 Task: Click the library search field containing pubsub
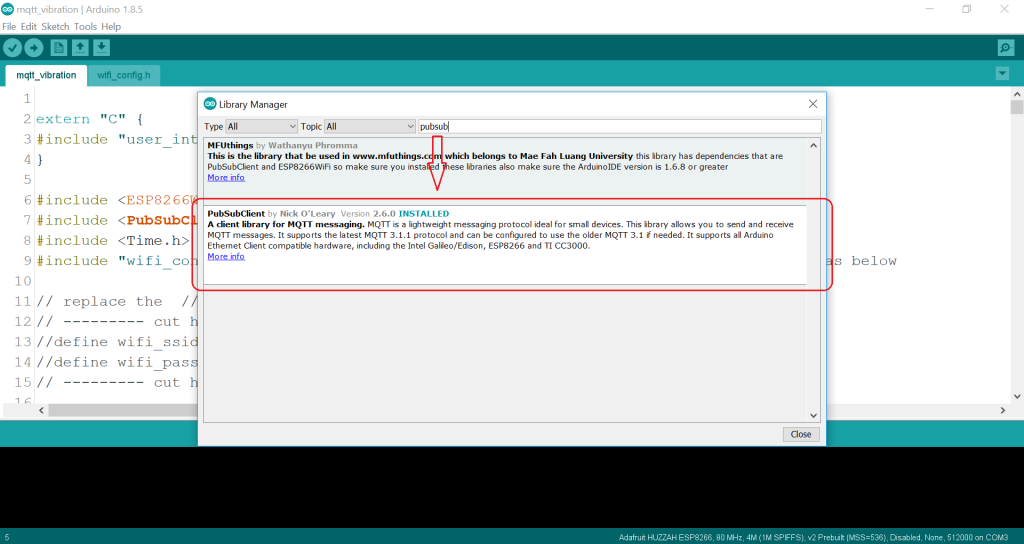(618, 127)
